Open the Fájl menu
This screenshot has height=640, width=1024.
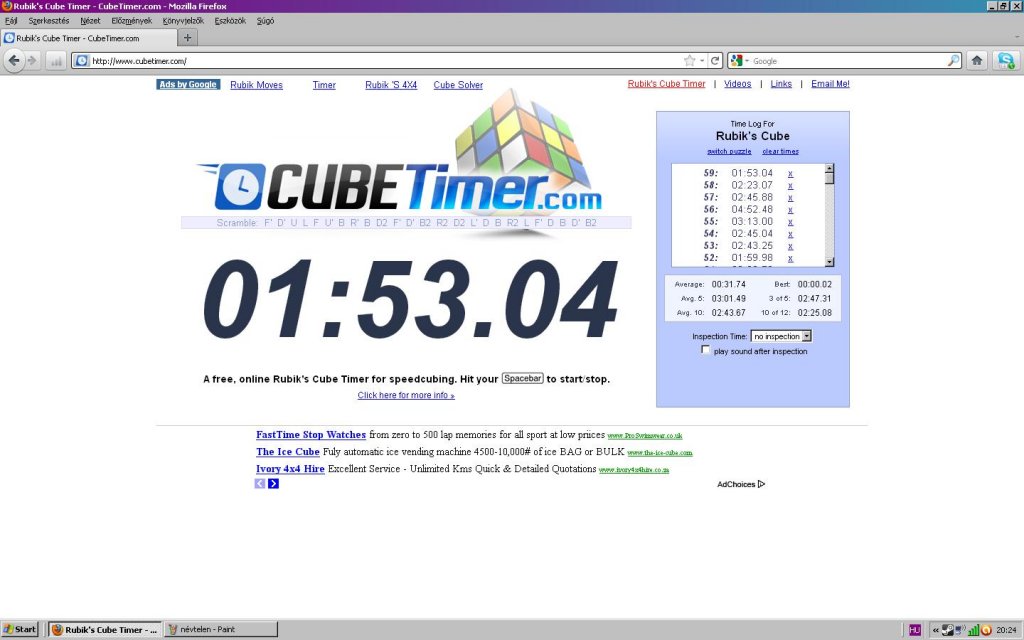click(x=11, y=21)
